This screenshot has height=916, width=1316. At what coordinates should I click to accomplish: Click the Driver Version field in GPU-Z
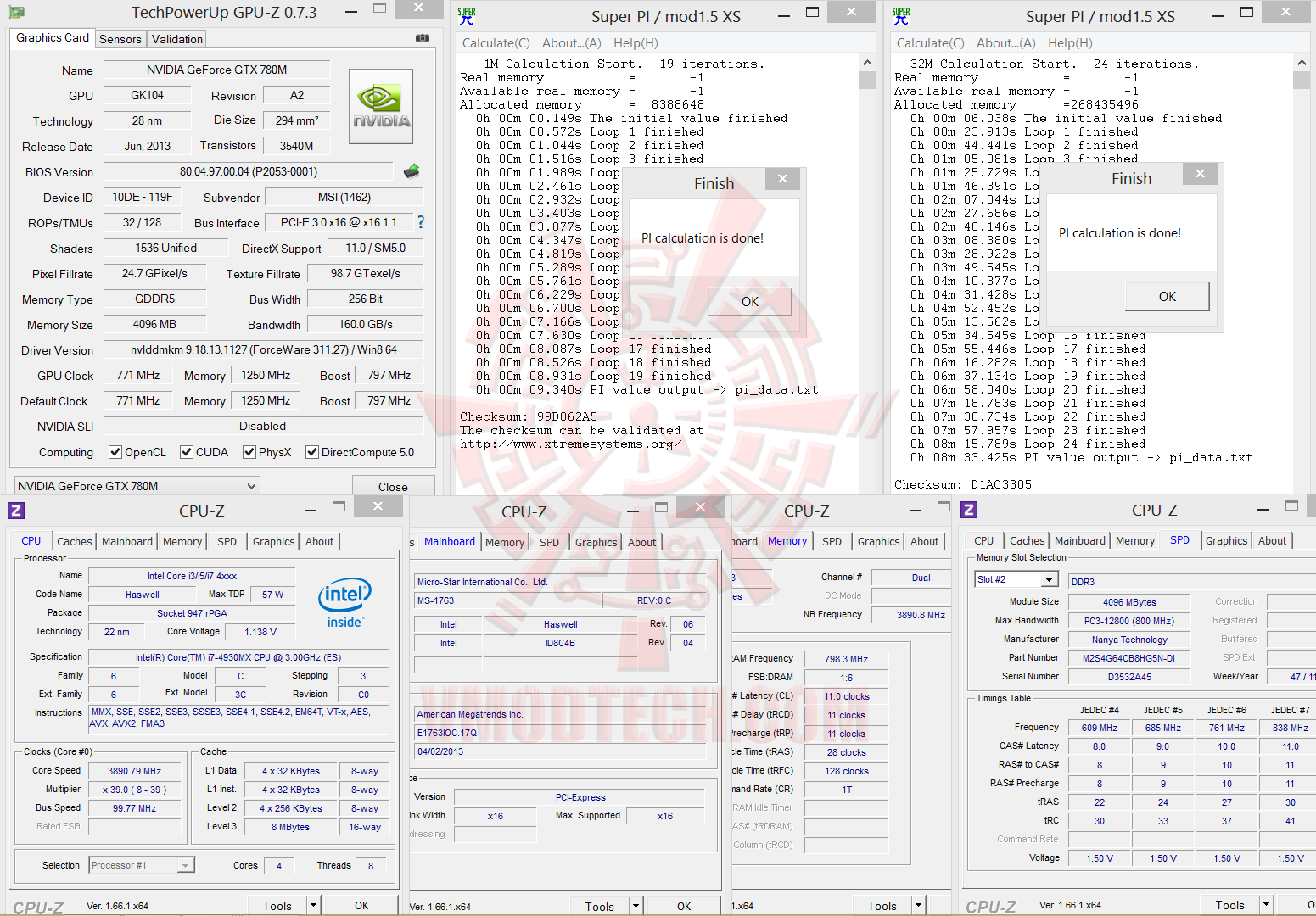(264, 349)
